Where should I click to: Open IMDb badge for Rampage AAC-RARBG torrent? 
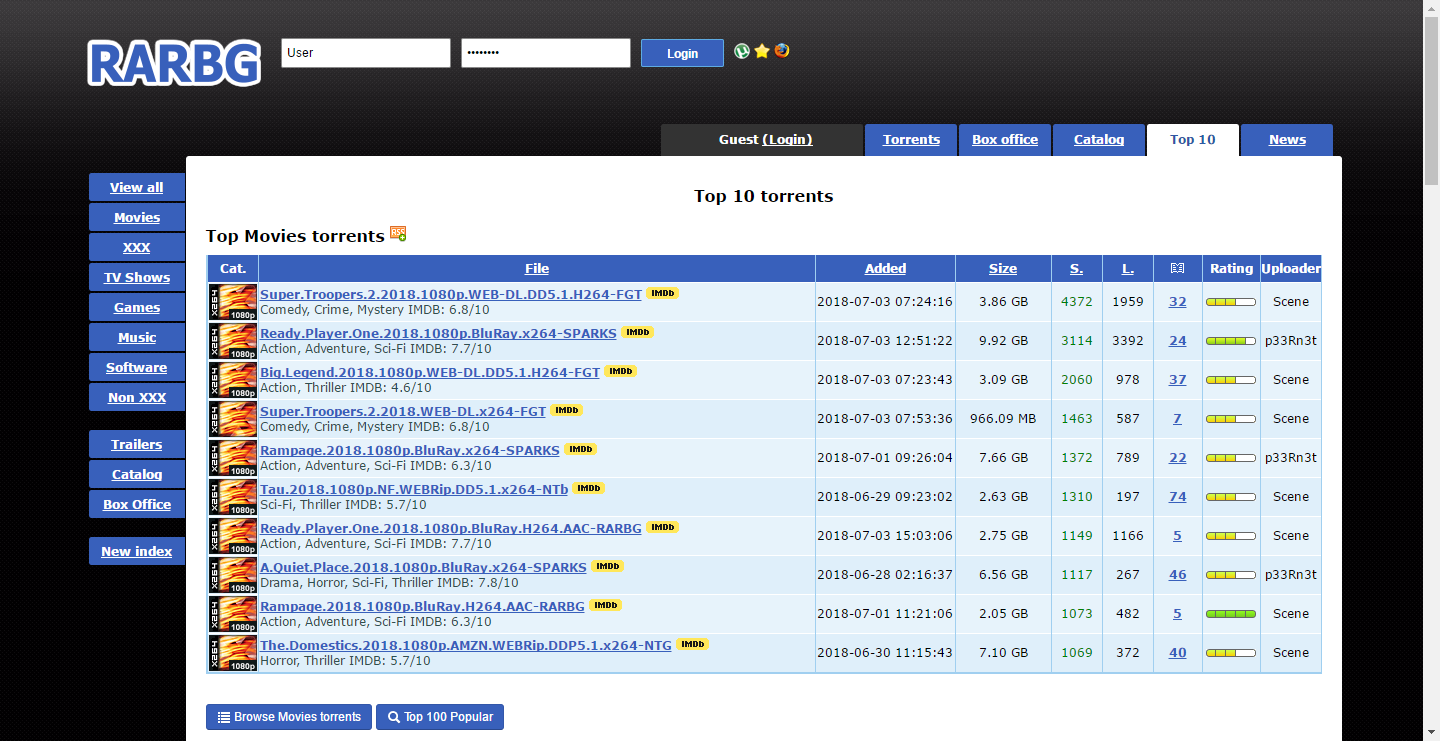coord(605,605)
